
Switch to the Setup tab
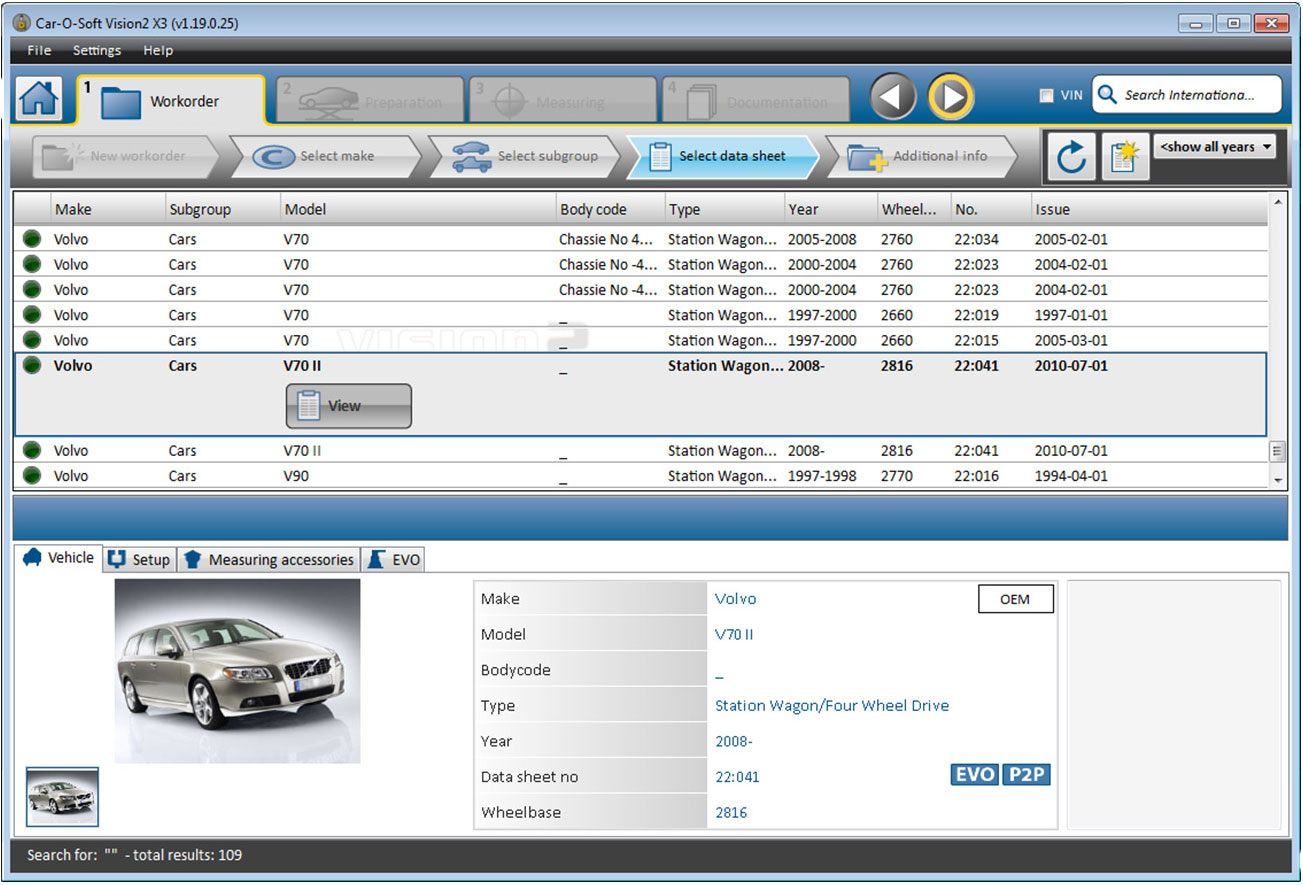[x=140, y=560]
